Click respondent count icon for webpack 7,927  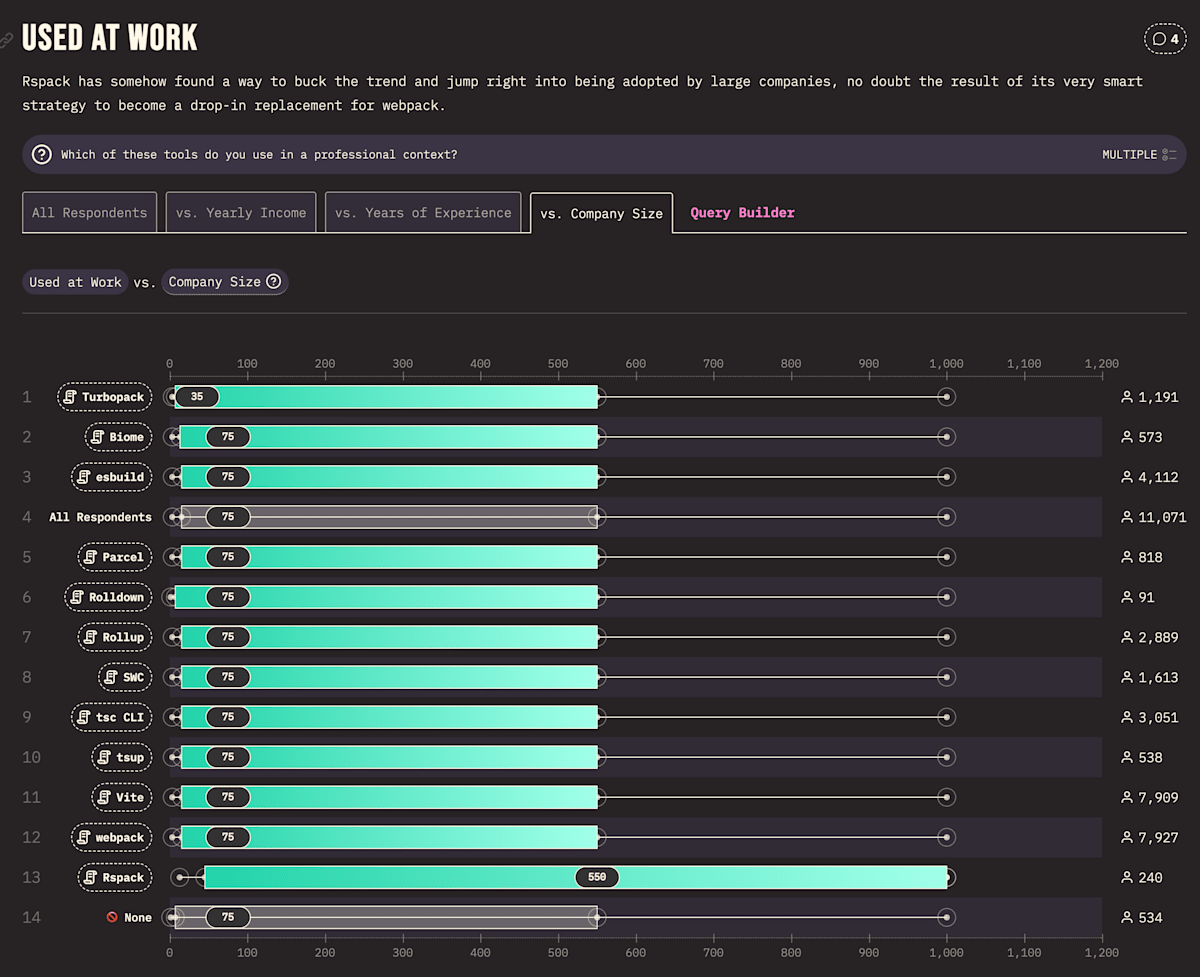1127,837
